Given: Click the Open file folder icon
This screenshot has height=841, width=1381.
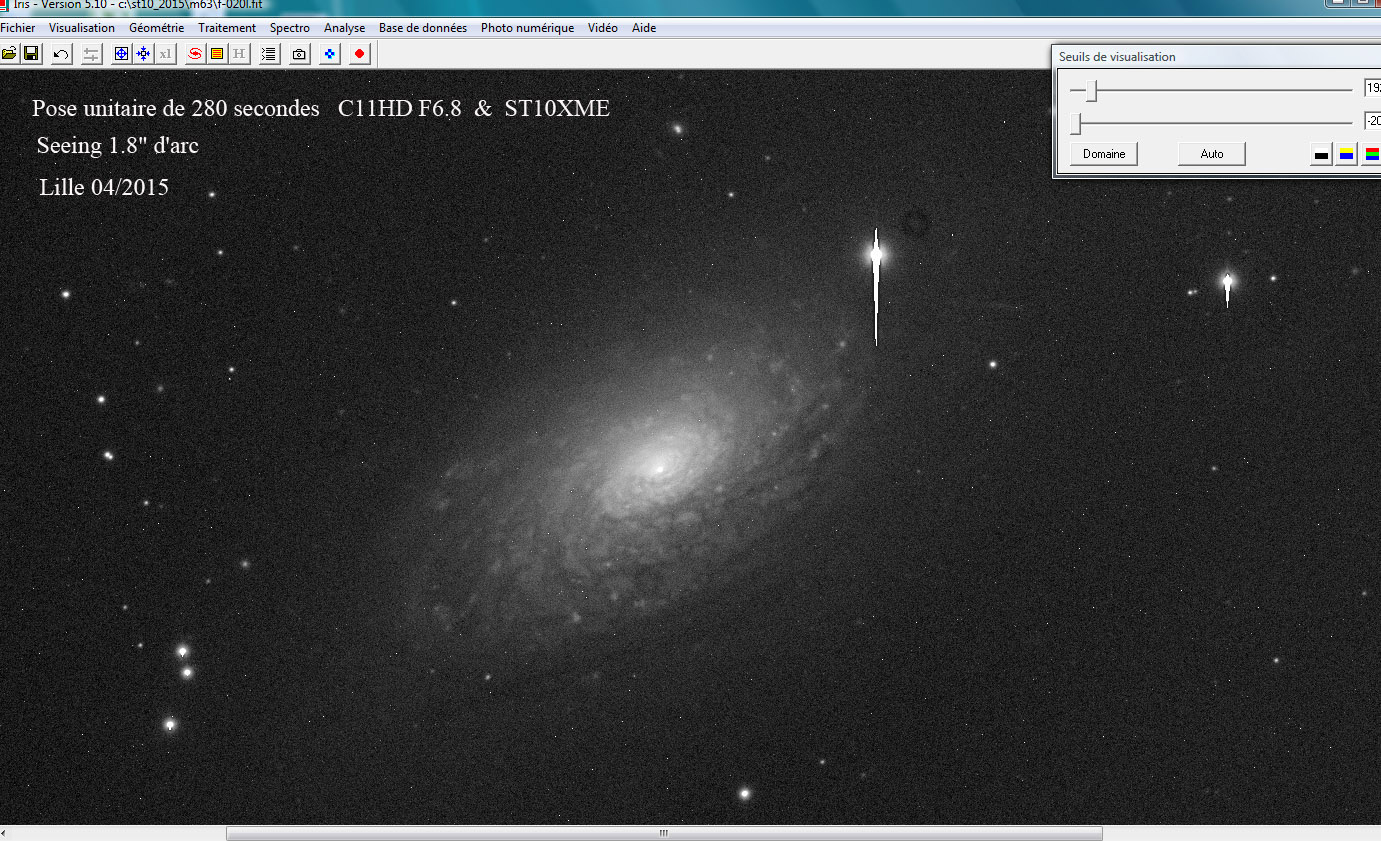Looking at the screenshot, I should click(x=9, y=53).
